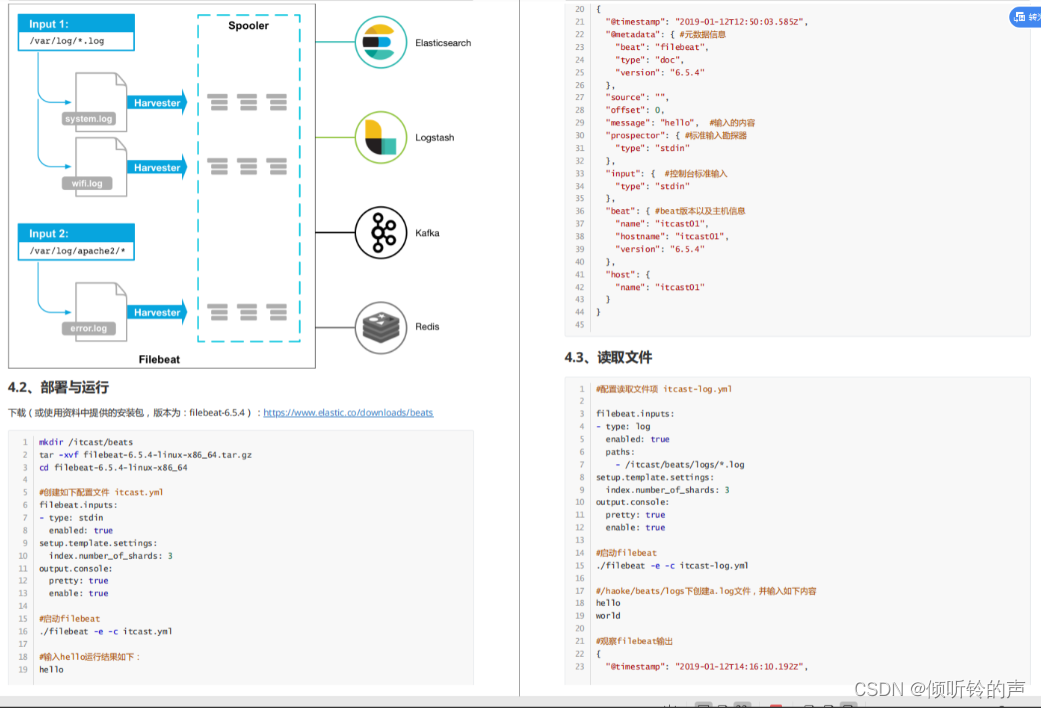Click the "@timestamp" 2019-01-12T12:50:03.585Z line
1041x708 pixels.
click(x=706, y=22)
